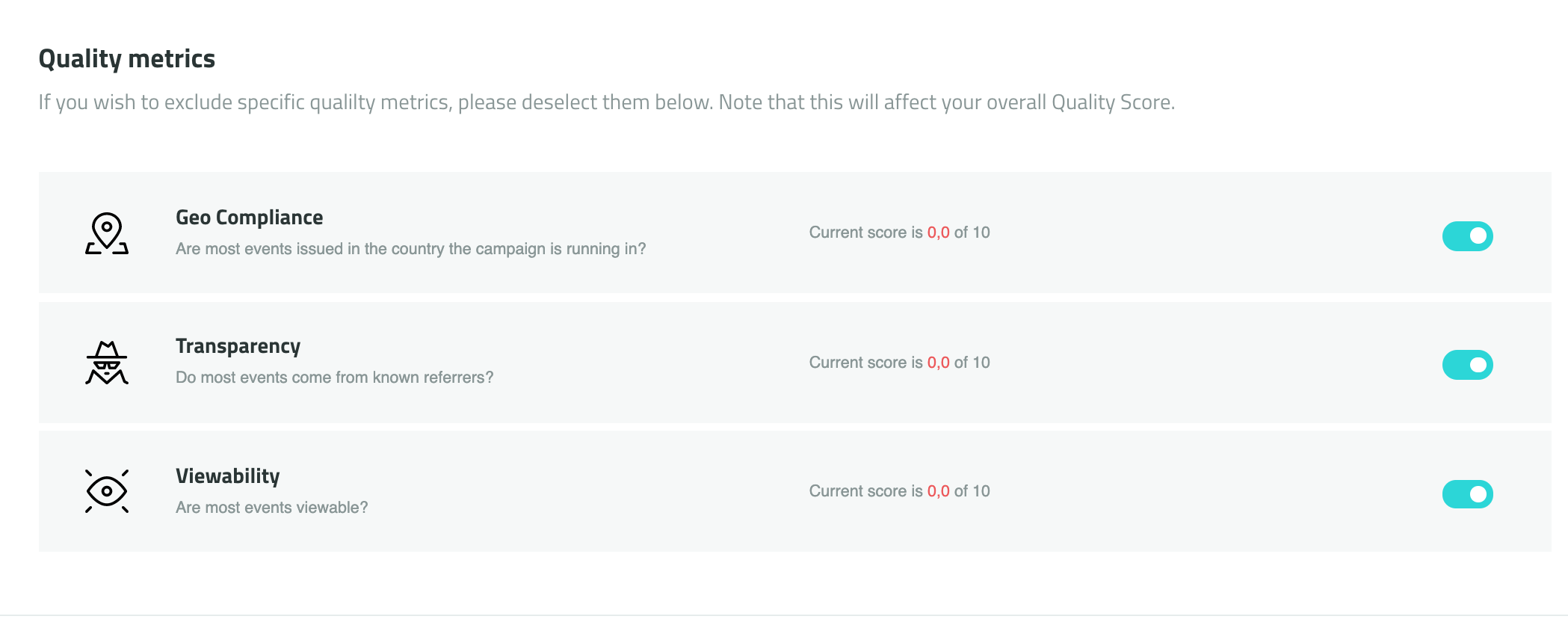Click the Geo Compliance map pin icon
This screenshot has width=1568, height=634.
(107, 233)
